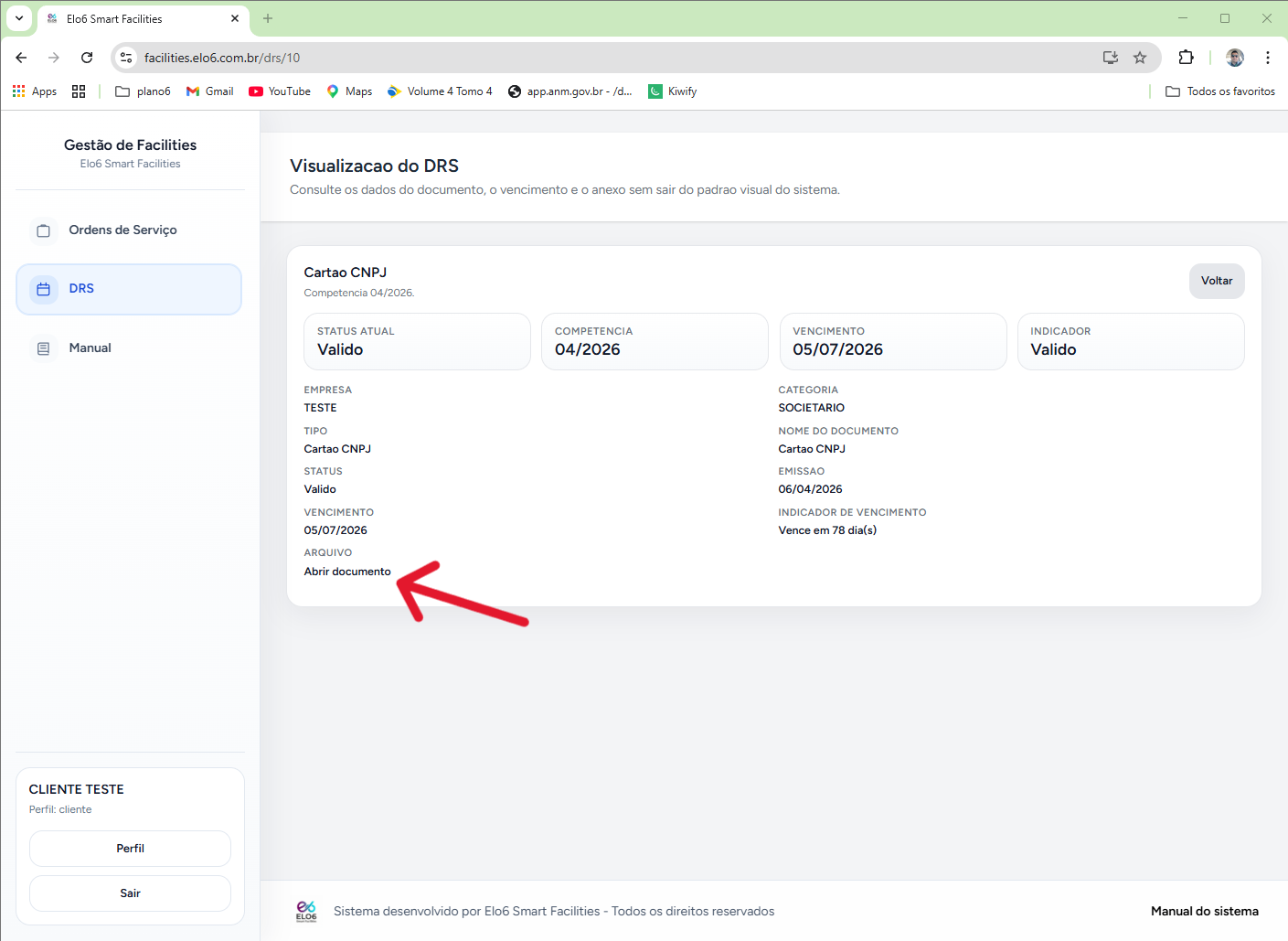Select the DRS menu item
The width and height of the screenshot is (1288, 941).
click(x=129, y=289)
